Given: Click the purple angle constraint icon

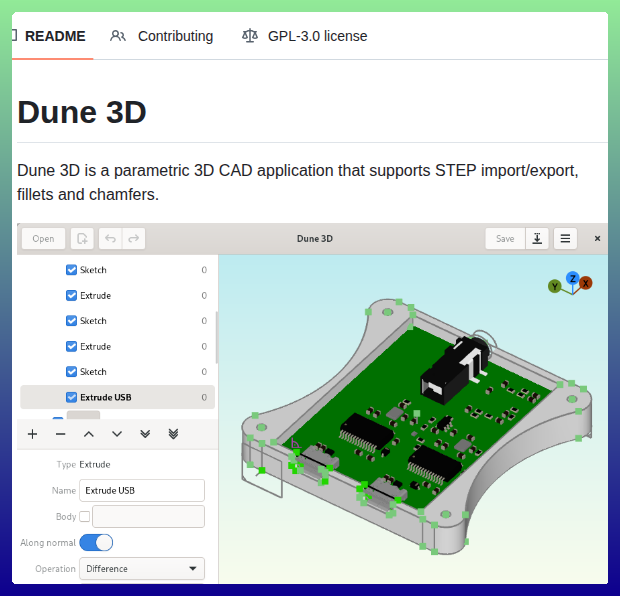Looking at the screenshot, I should pos(295,443).
